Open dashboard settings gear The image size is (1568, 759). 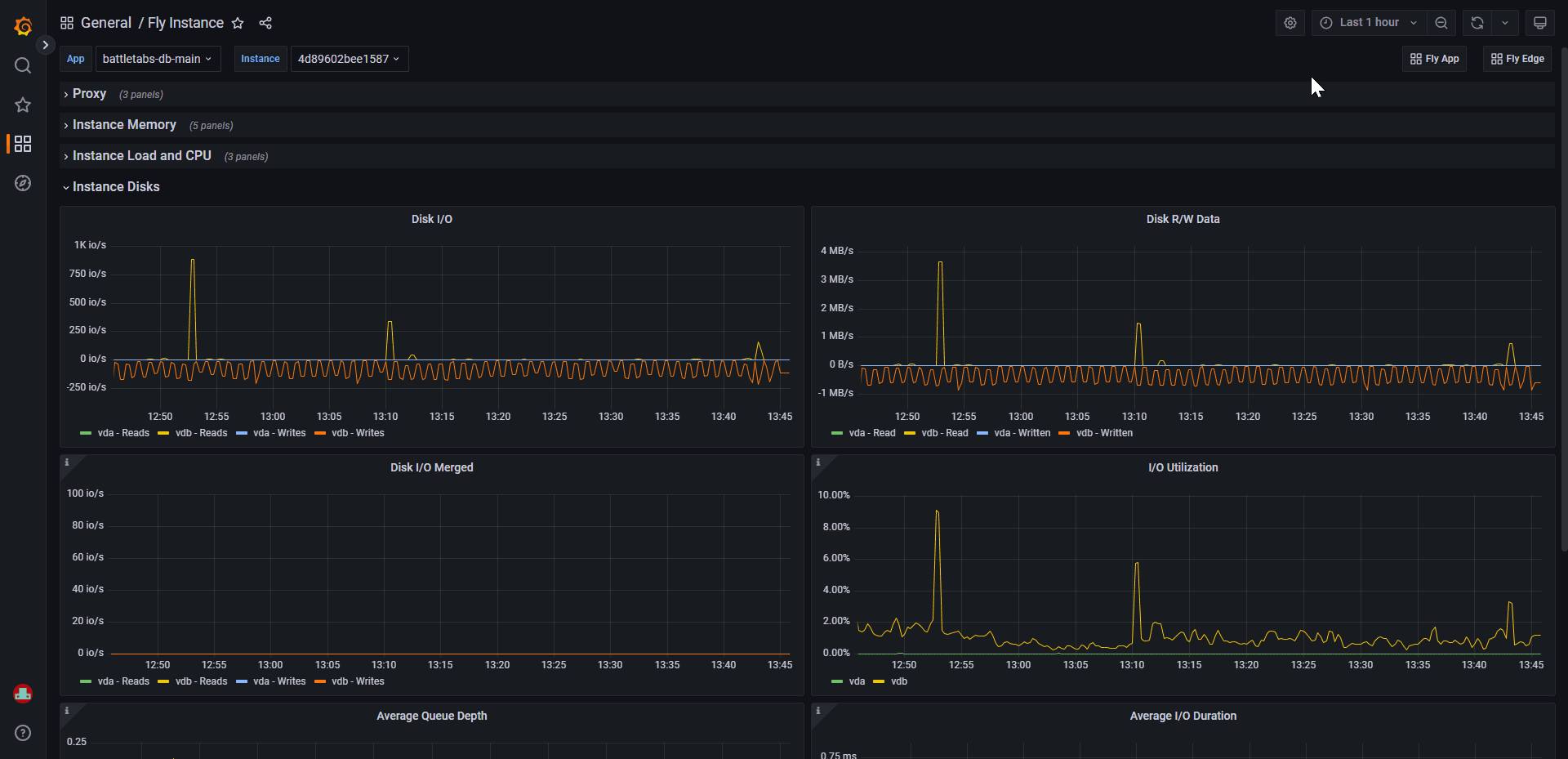coord(1290,23)
